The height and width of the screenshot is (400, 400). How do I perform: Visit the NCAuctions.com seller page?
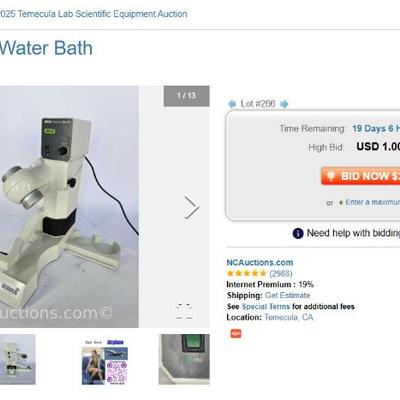(x=260, y=262)
